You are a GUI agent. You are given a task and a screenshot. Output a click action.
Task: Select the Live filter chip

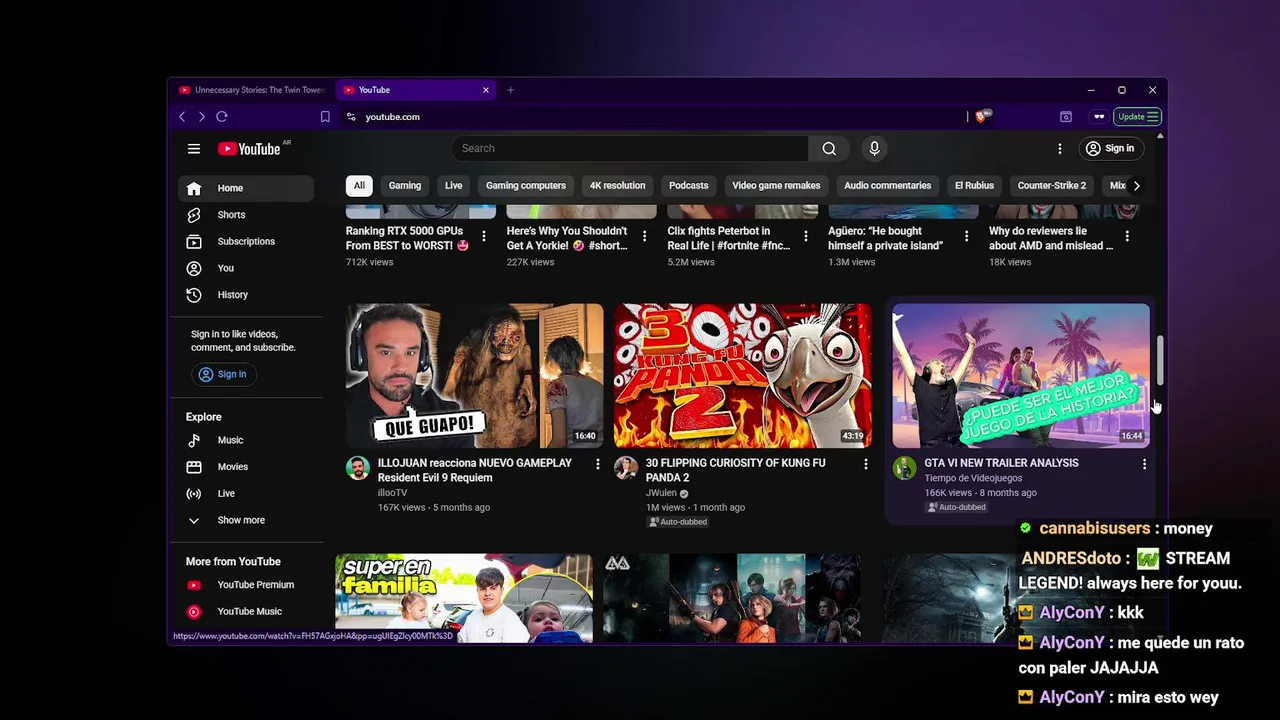(453, 185)
